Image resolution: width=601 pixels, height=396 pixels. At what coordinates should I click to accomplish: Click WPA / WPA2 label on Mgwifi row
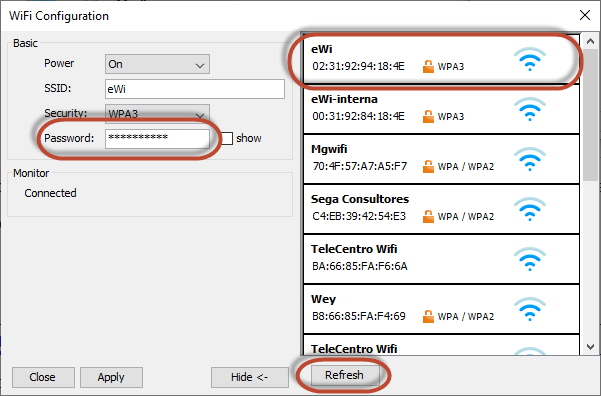[x=466, y=167]
